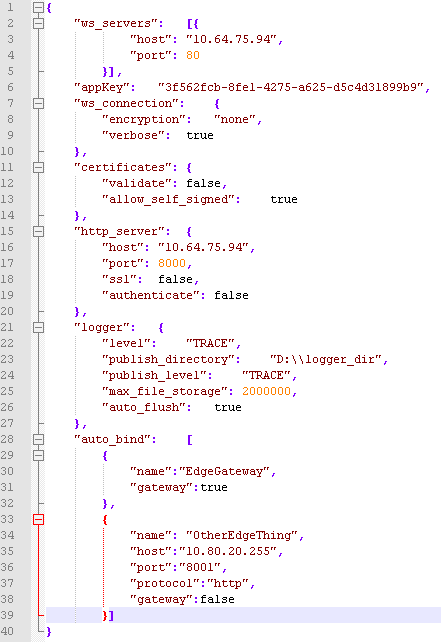This screenshot has height=642, width=441.
Task: Click the "TRACE" value on line 22
Action: (x=210, y=343)
